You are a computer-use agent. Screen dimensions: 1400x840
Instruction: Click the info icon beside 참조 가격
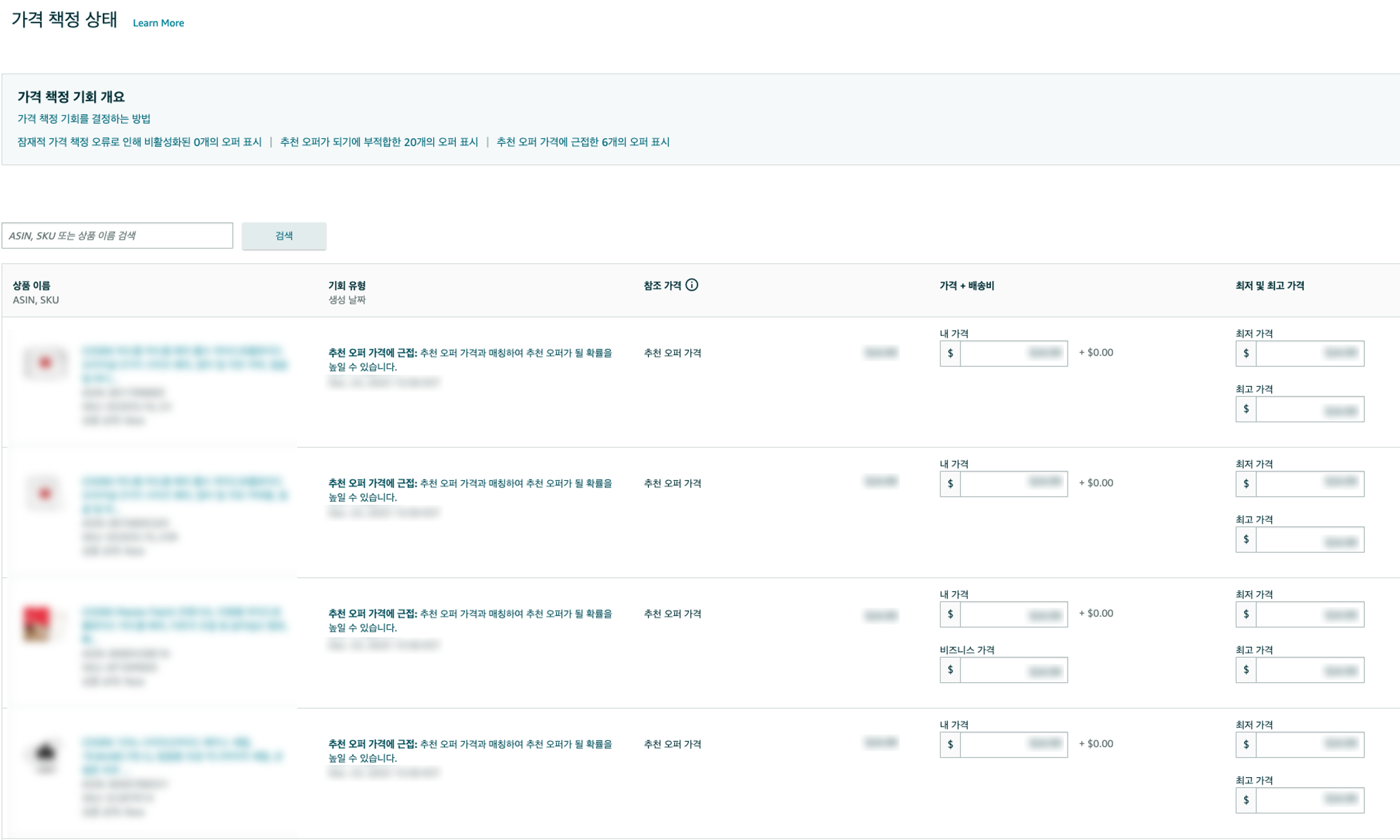point(691,285)
